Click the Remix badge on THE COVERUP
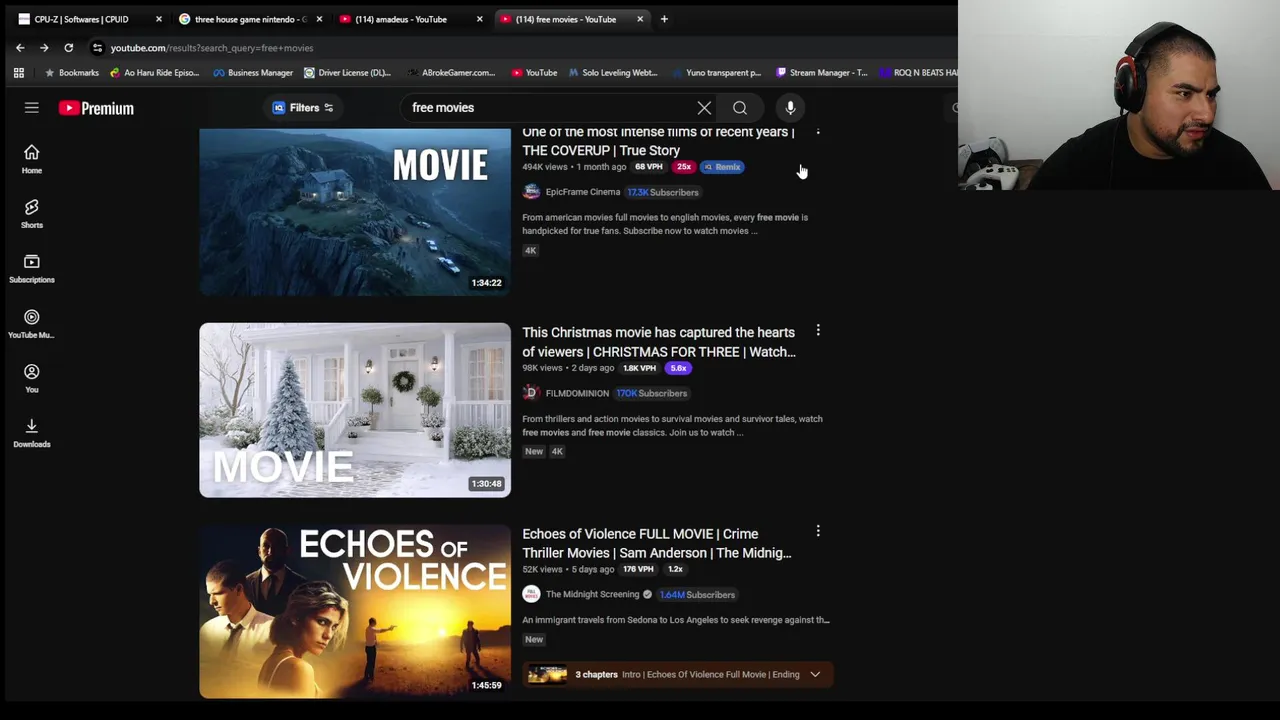Viewport: 1280px width, 720px height. click(722, 167)
